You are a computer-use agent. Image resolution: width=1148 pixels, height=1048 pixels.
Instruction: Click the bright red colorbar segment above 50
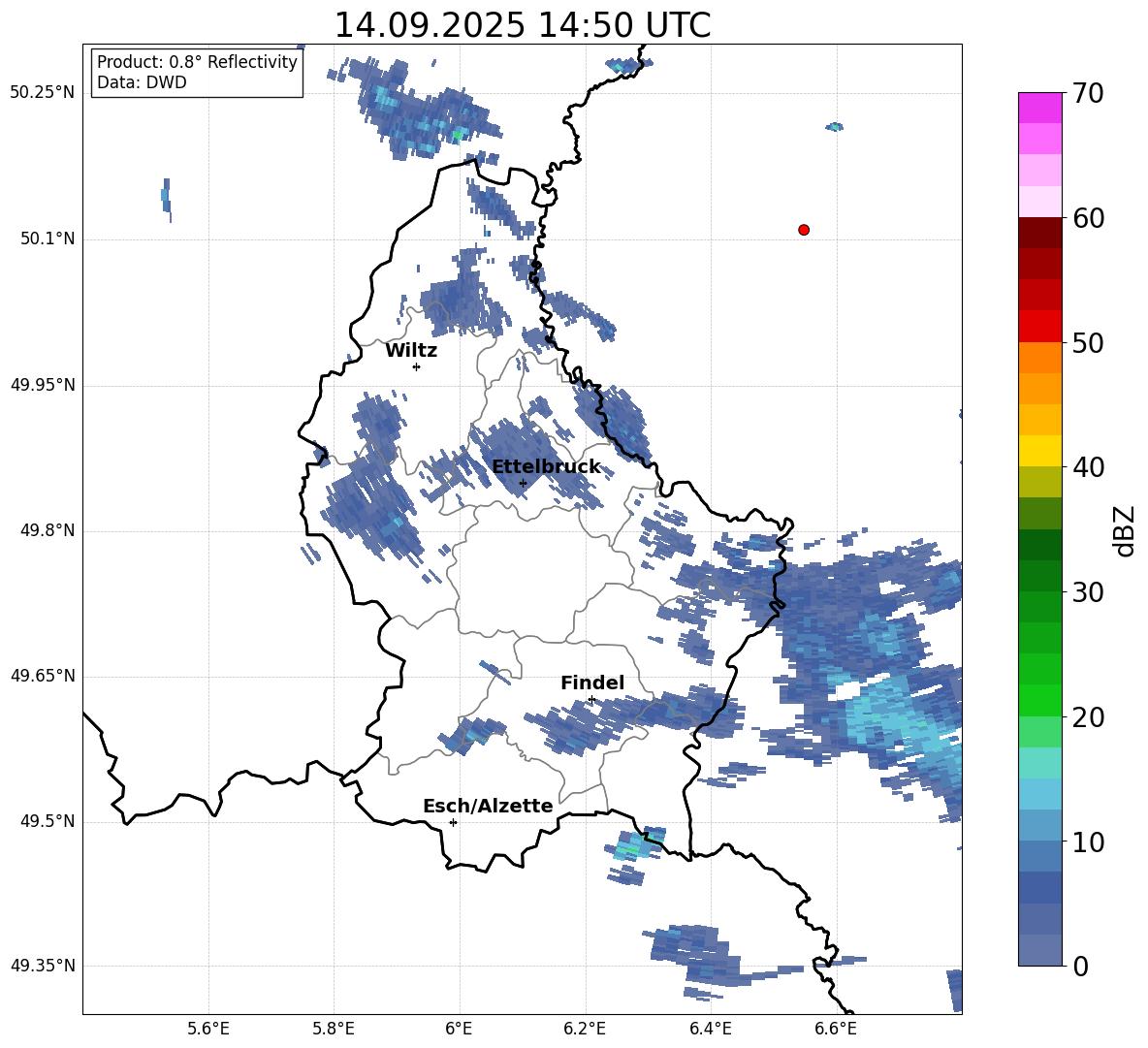tap(1039, 327)
